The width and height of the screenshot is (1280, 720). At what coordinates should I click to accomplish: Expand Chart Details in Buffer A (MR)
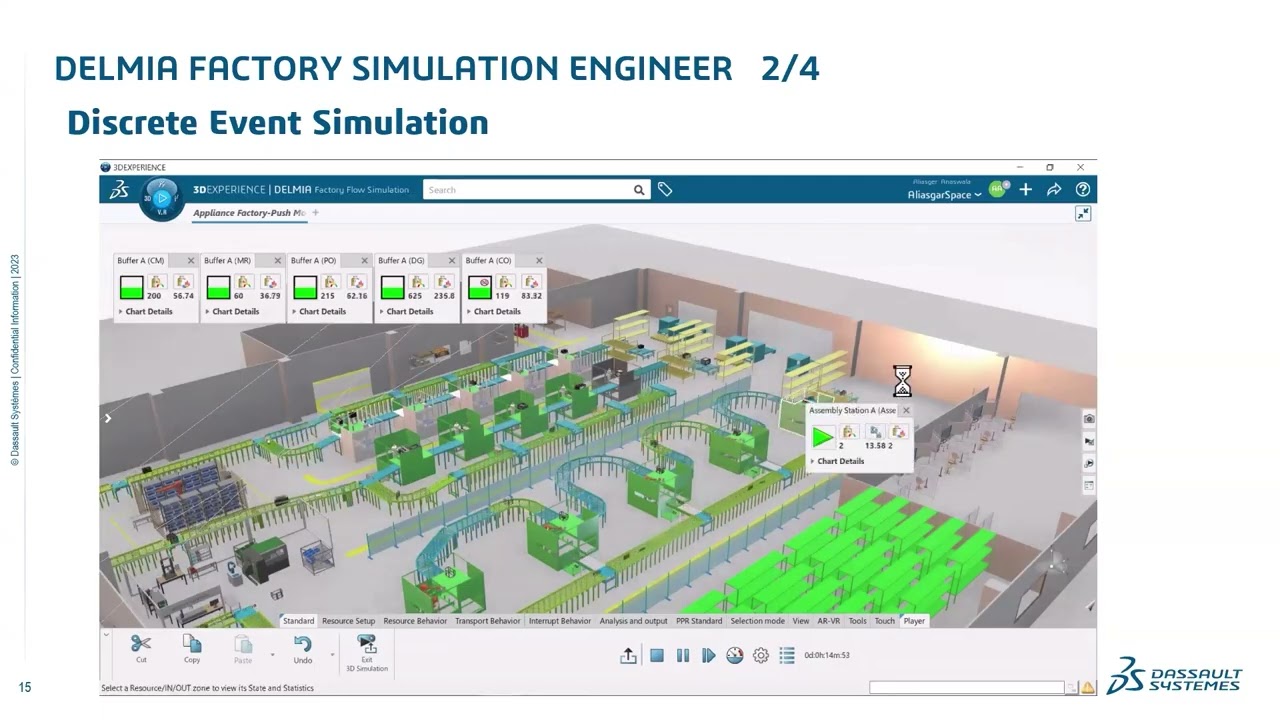(x=232, y=312)
